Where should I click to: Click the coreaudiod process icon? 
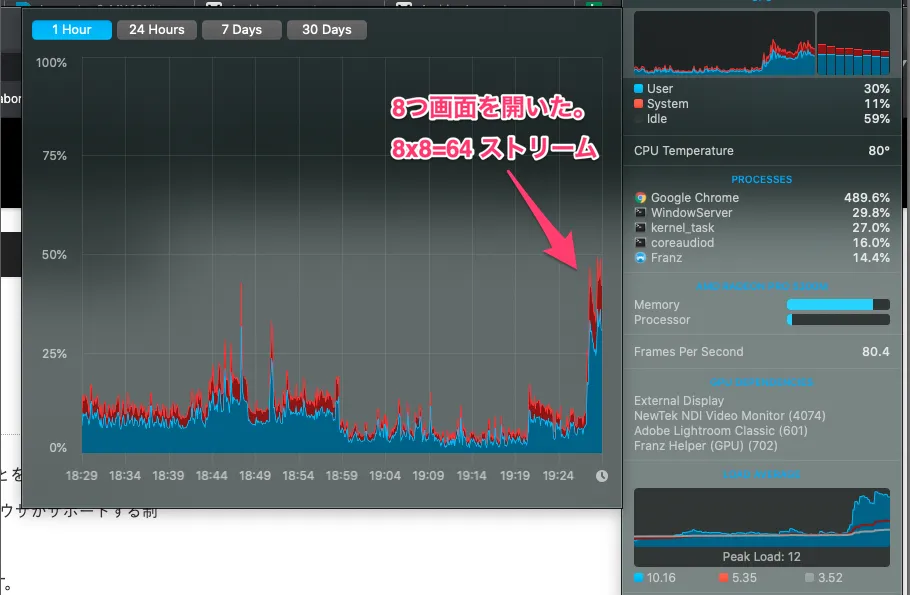tap(640, 243)
